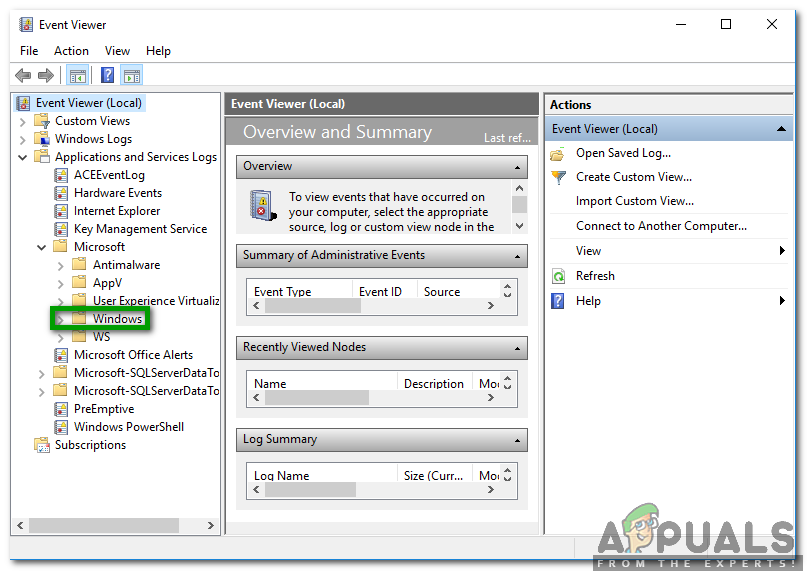Click the Internet Explorer log icon
The image size is (807, 571).
(61, 212)
